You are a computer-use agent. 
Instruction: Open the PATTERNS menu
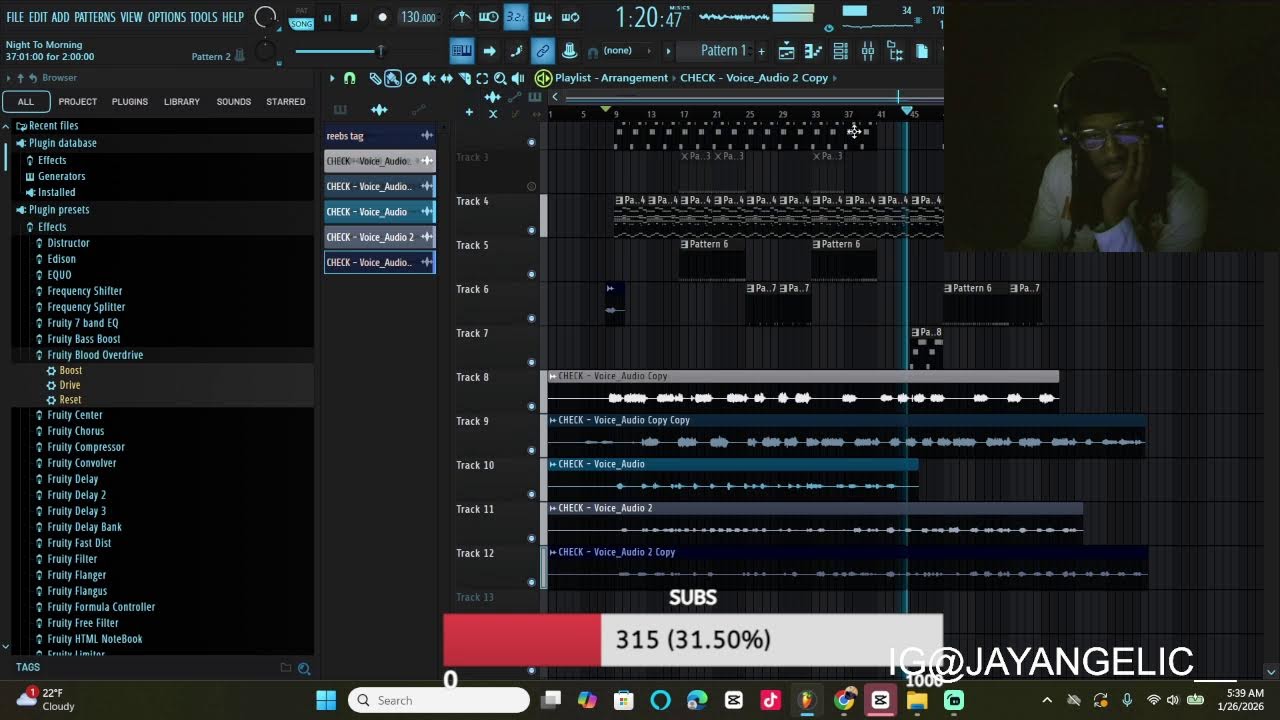(x=95, y=17)
